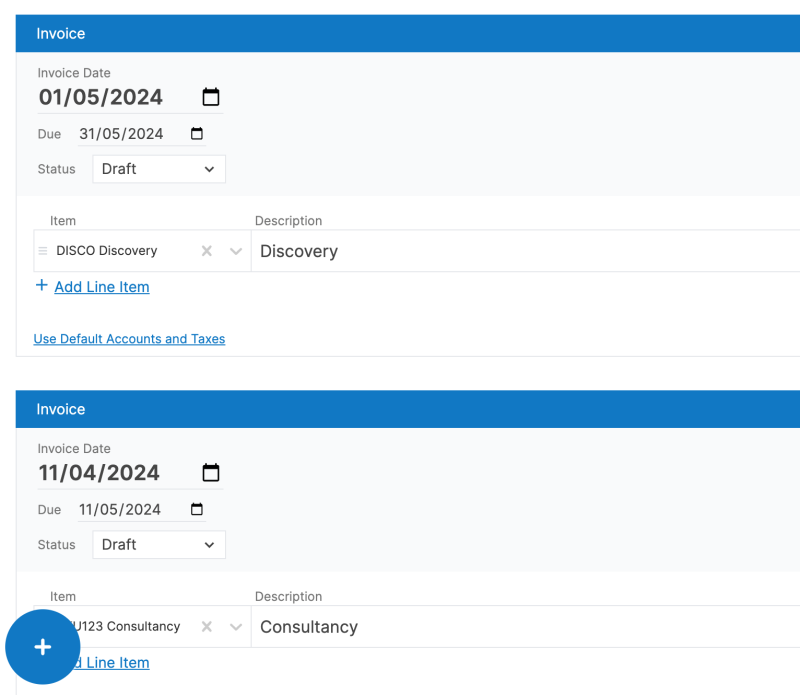Viewport: 800px width, 696px height.
Task: Open the calendar icon beside Invoice Date 01/05/2024
Action: coord(210,97)
